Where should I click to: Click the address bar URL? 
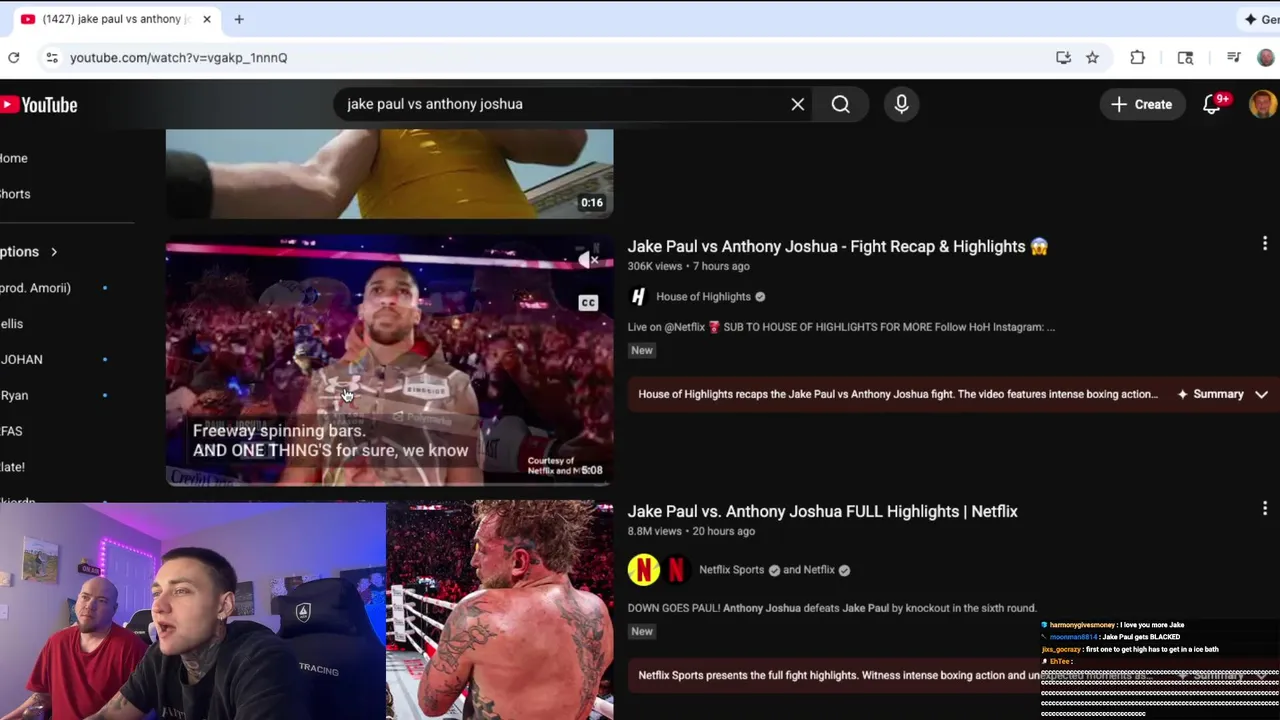pos(179,58)
